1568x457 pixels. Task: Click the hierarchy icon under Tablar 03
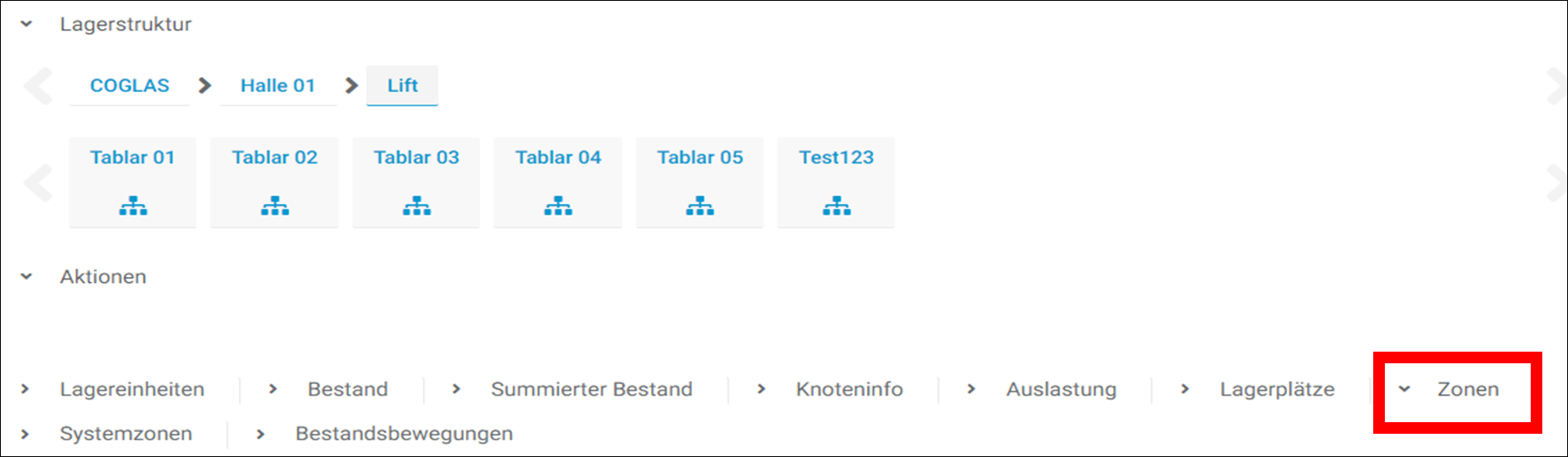point(417,206)
